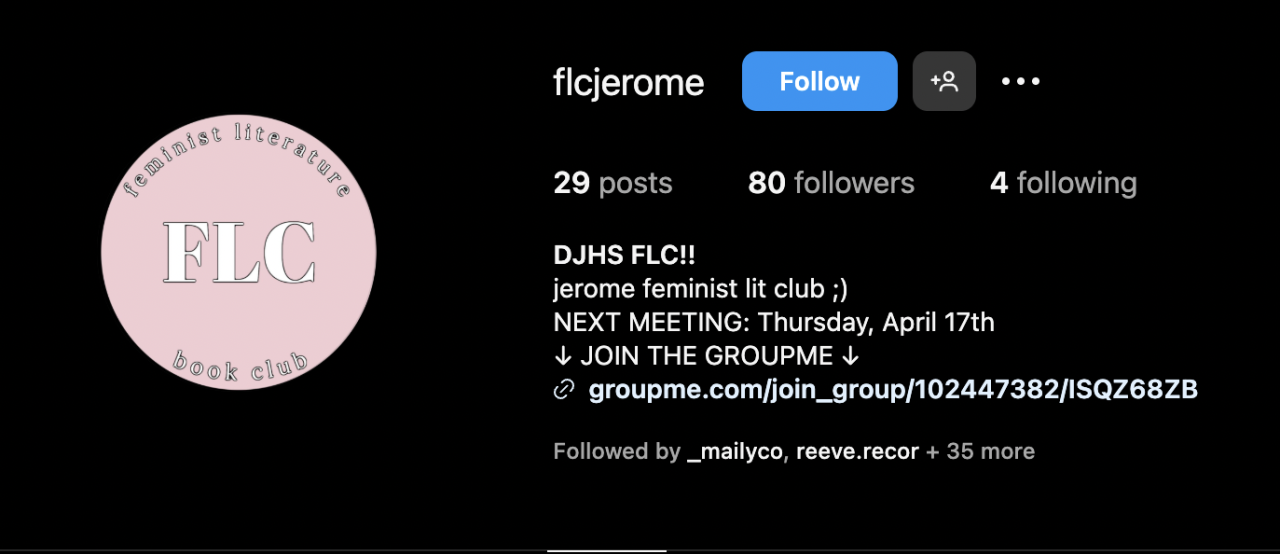Open the 4 following list
Image resolution: width=1280 pixels, height=554 pixels.
pyautogui.click(x=1063, y=183)
